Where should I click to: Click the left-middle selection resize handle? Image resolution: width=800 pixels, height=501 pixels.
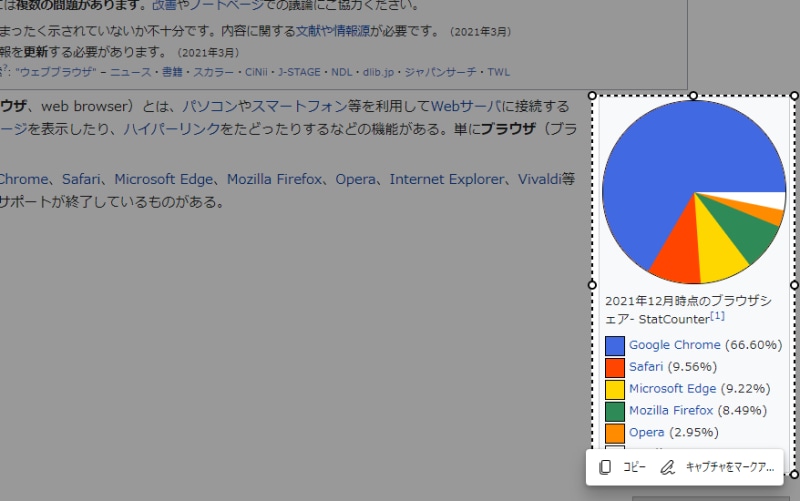[x=593, y=285]
